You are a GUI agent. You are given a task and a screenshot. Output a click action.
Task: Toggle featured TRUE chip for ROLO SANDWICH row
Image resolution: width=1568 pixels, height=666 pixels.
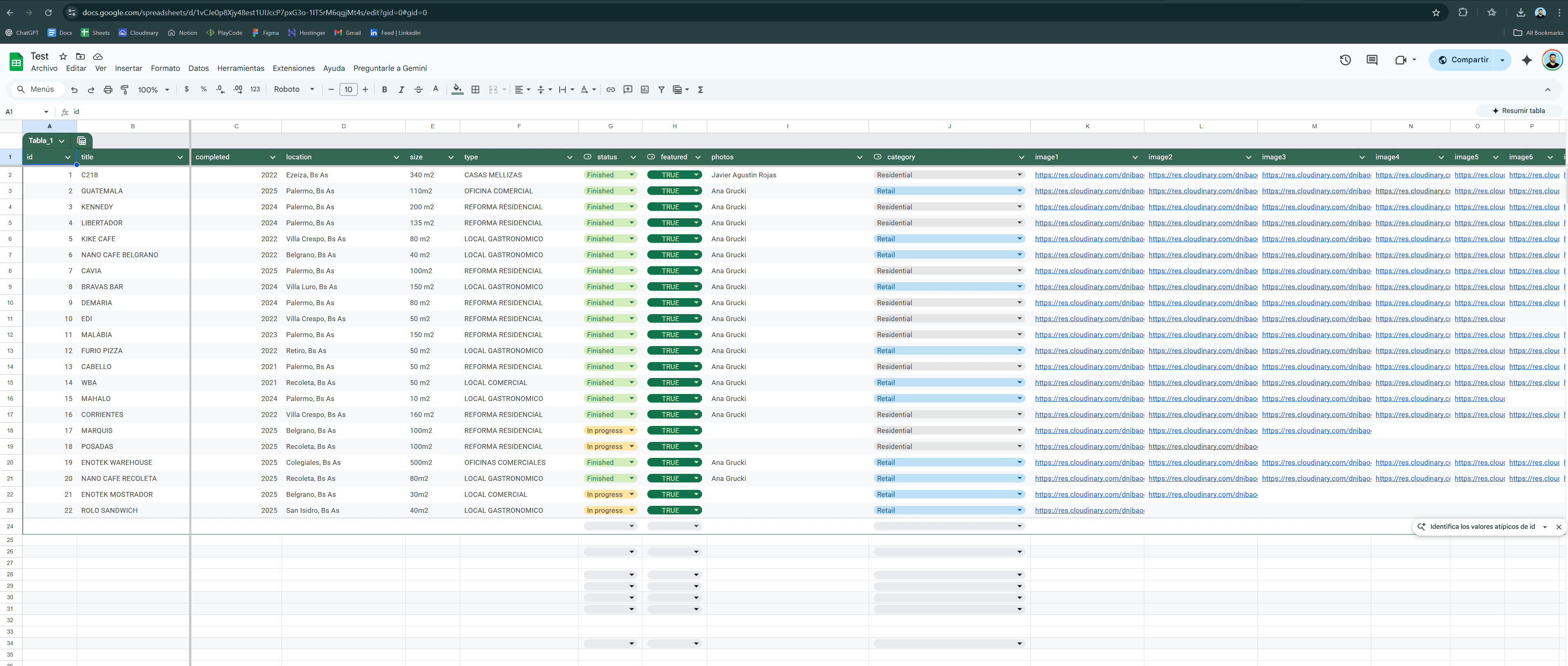pyautogui.click(x=674, y=510)
